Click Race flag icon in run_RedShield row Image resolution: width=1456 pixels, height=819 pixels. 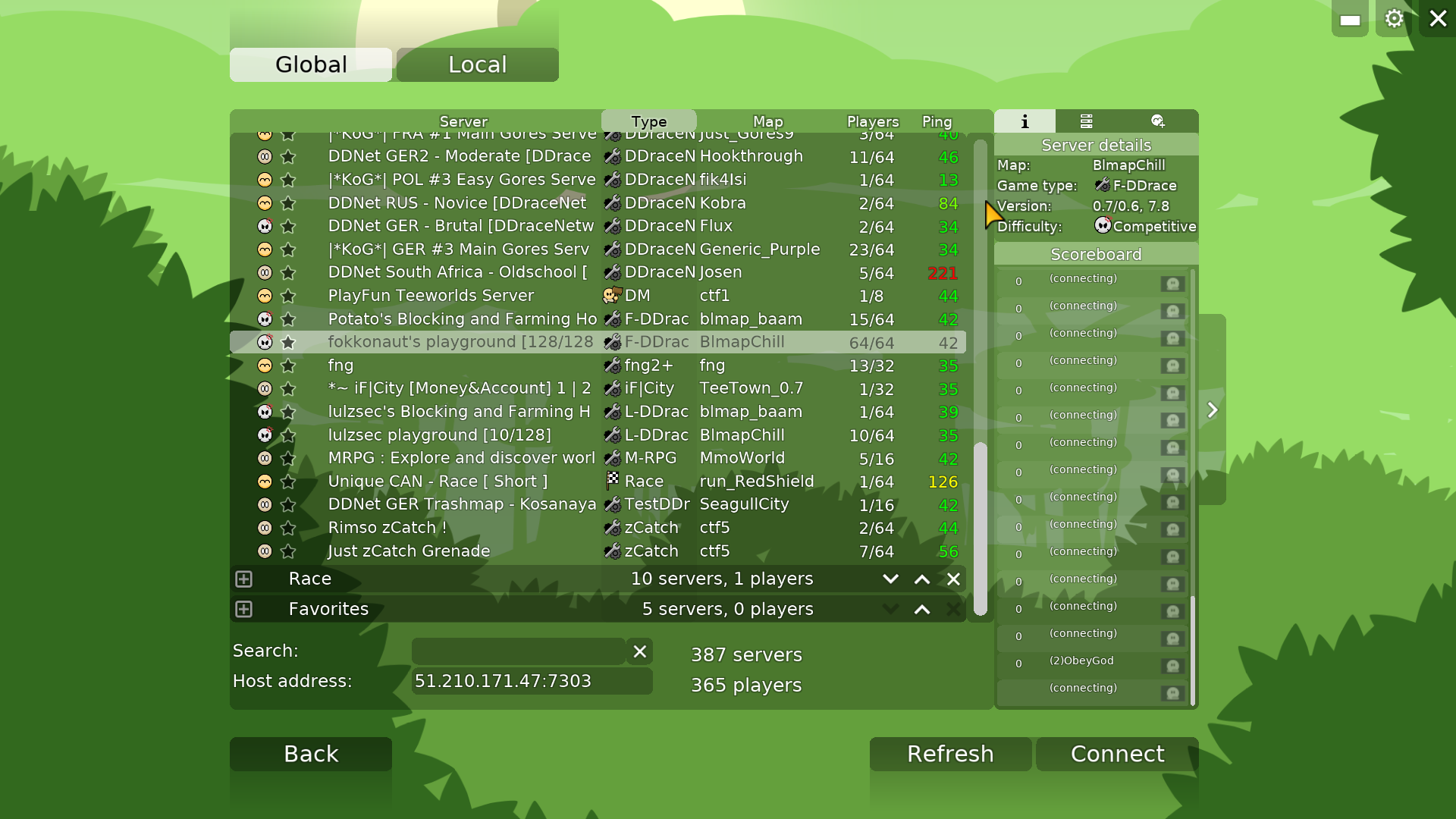tap(613, 480)
